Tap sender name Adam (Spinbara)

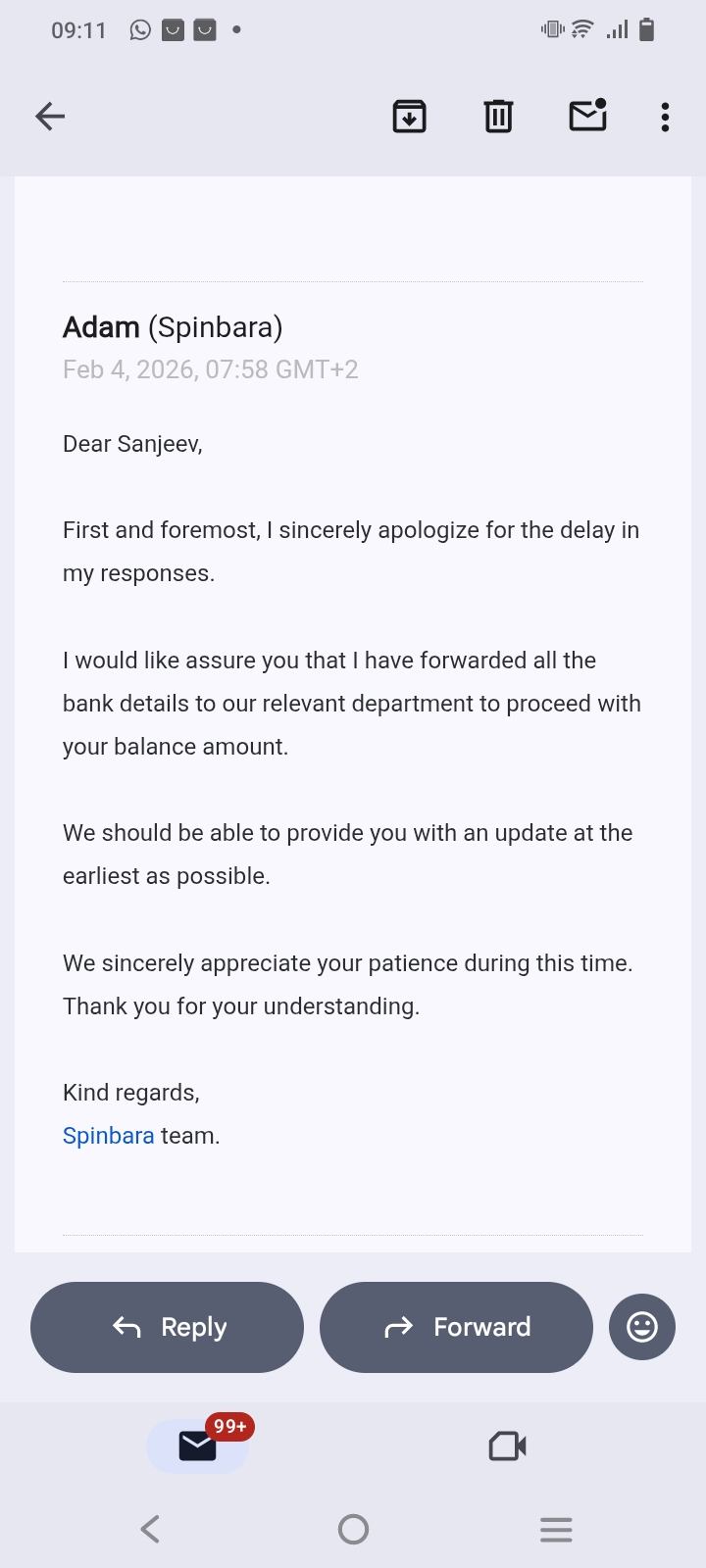173,327
